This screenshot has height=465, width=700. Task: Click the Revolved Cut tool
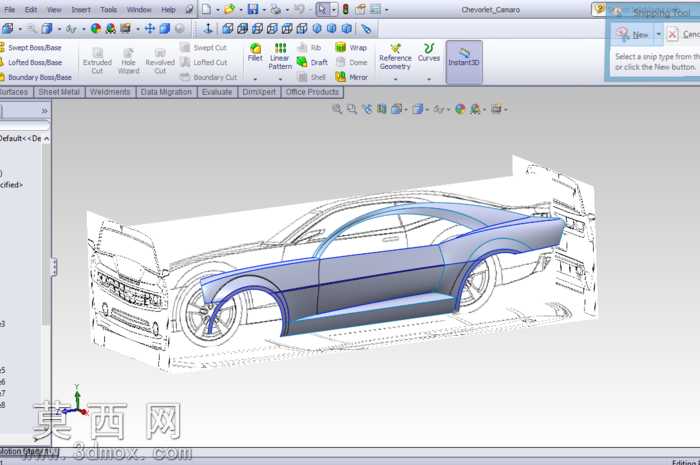pyautogui.click(x=160, y=61)
